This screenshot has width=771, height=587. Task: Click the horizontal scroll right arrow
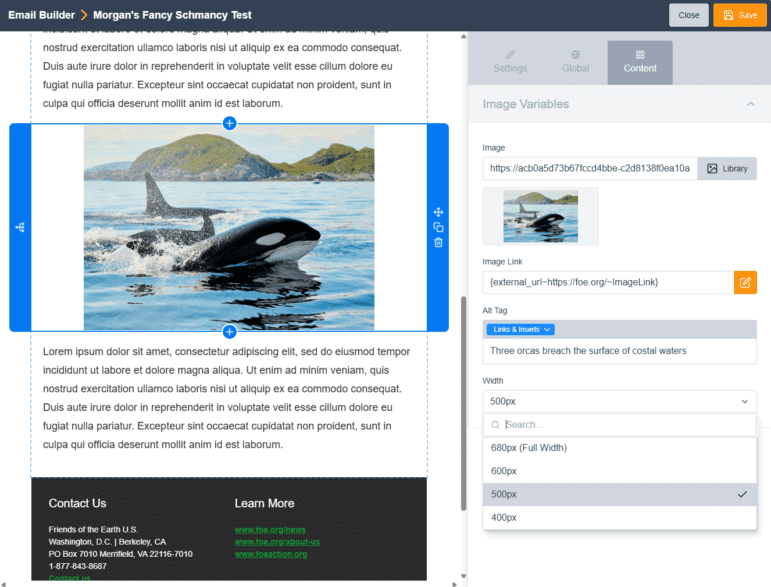(x=454, y=584)
